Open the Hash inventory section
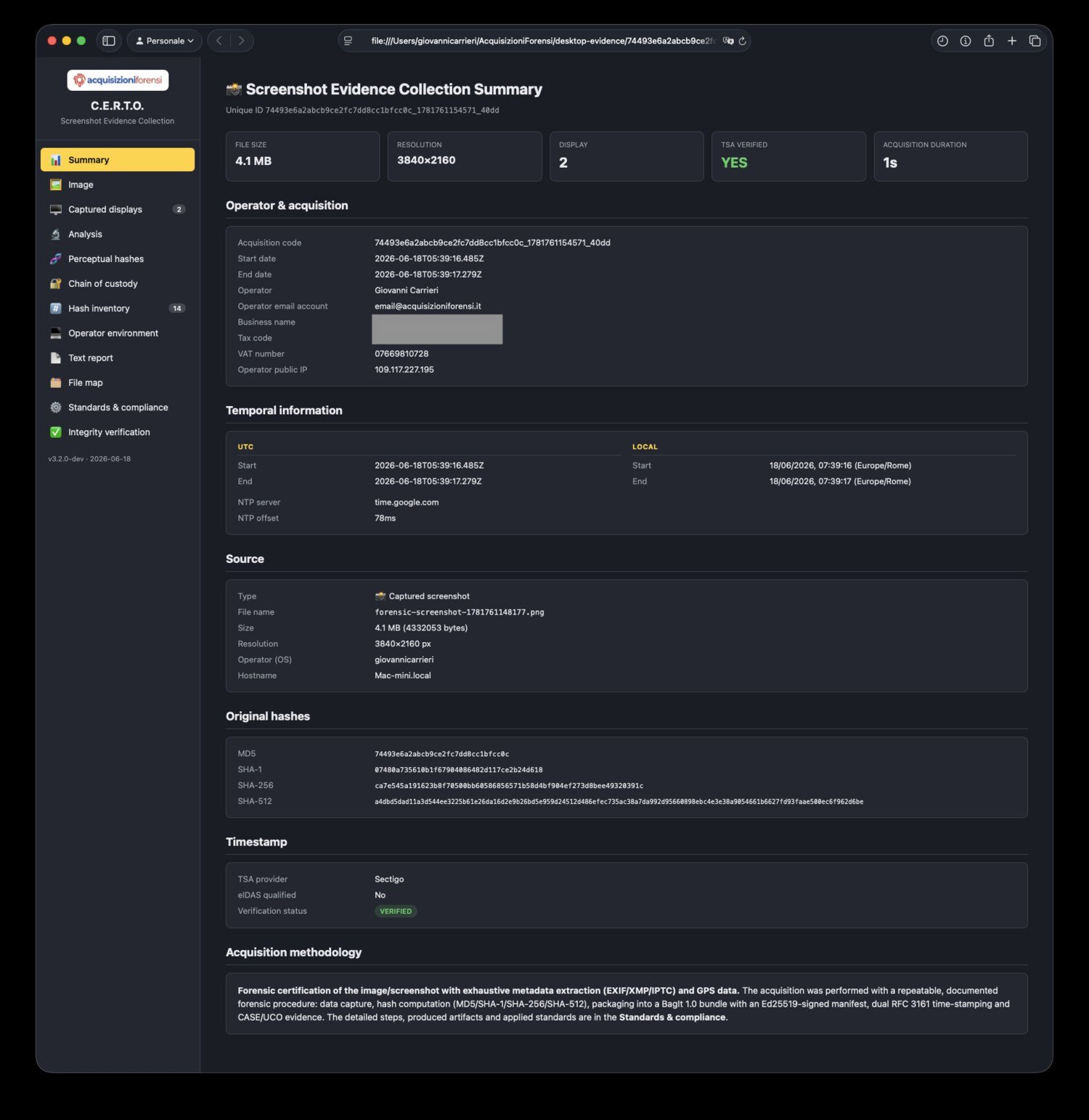 [118, 308]
